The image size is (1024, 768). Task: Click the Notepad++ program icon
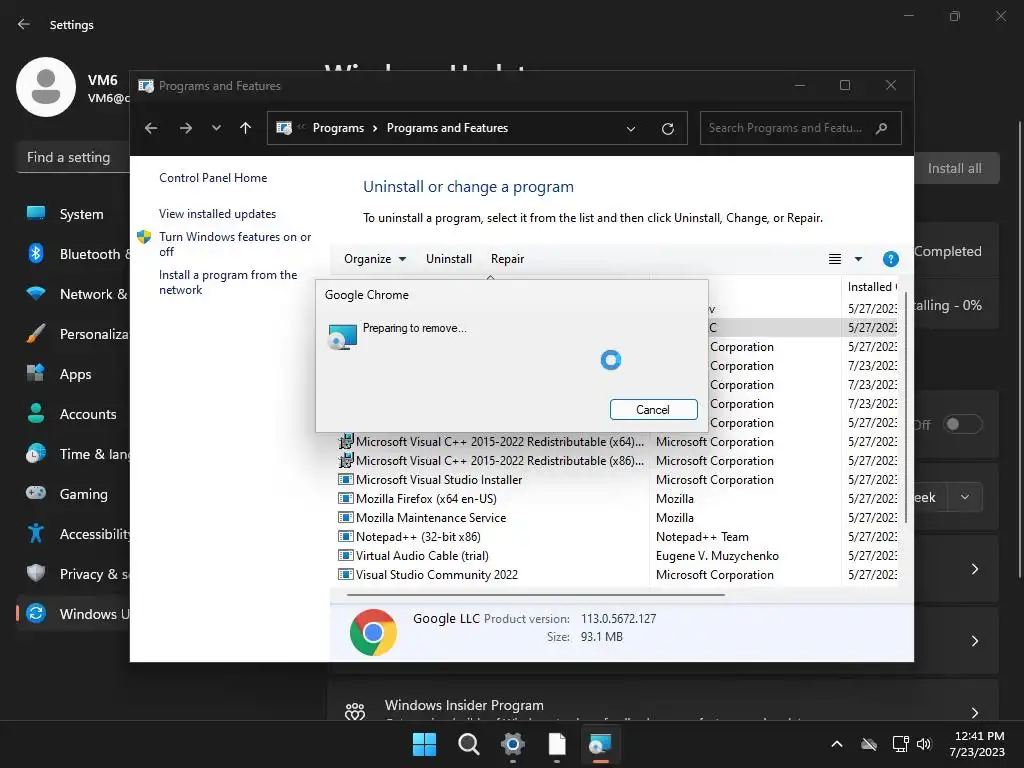pos(345,537)
